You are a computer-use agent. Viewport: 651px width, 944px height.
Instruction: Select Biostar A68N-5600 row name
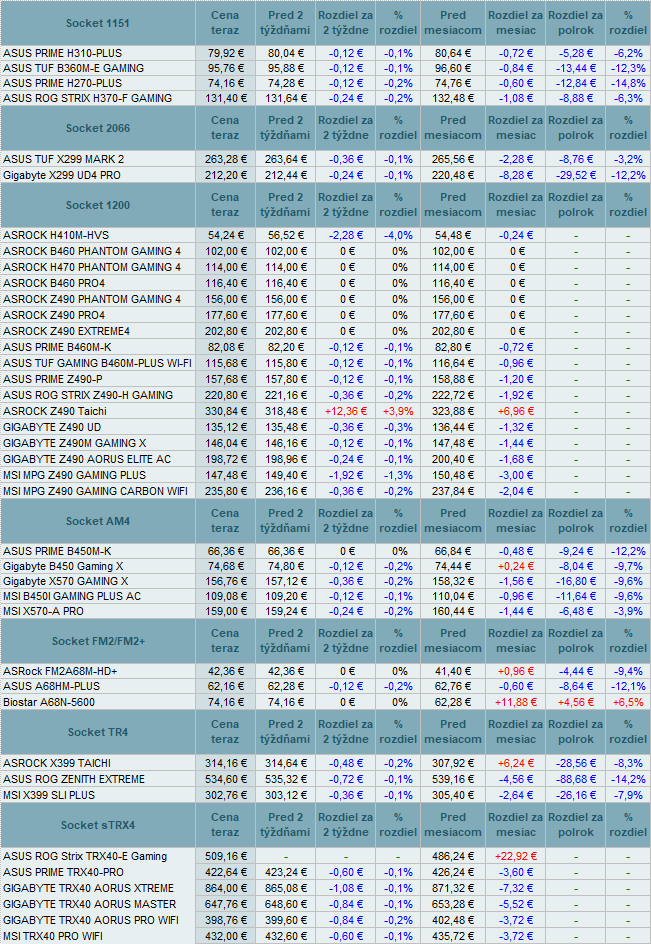(x=49, y=702)
